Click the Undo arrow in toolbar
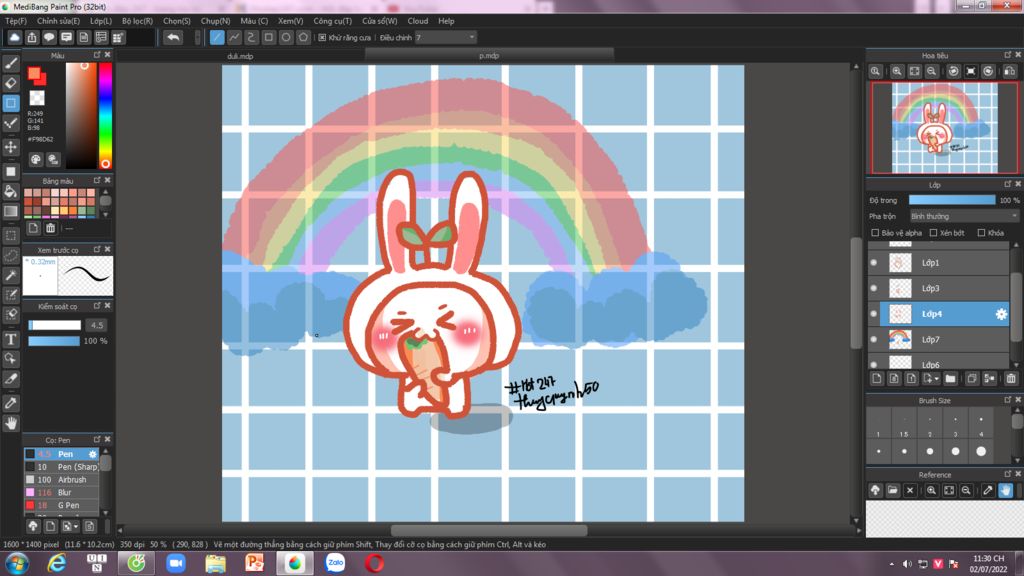This screenshot has width=1024, height=576. pyautogui.click(x=173, y=37)
